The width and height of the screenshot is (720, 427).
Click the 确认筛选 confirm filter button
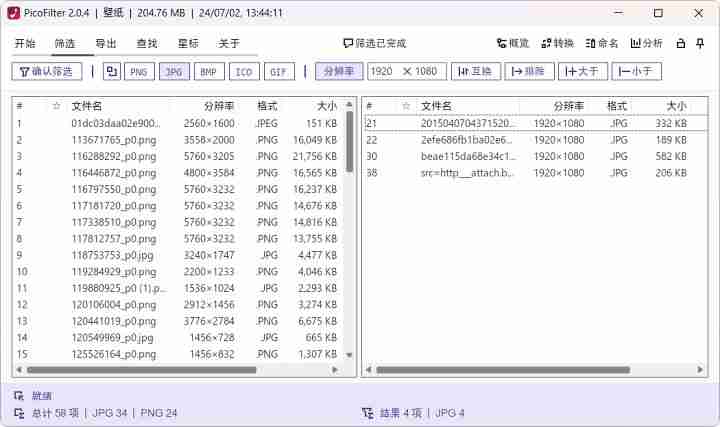click(x=47, y=72)
